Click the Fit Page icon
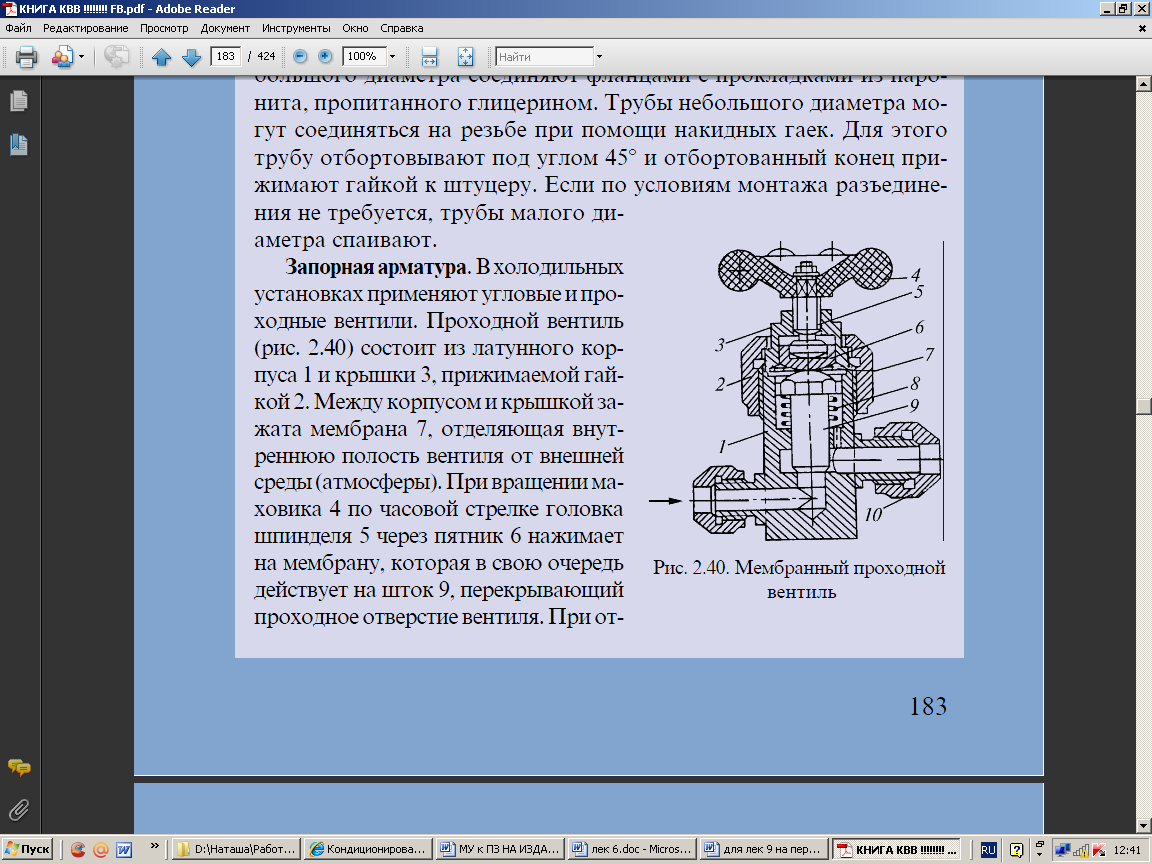 click(465, 57)
